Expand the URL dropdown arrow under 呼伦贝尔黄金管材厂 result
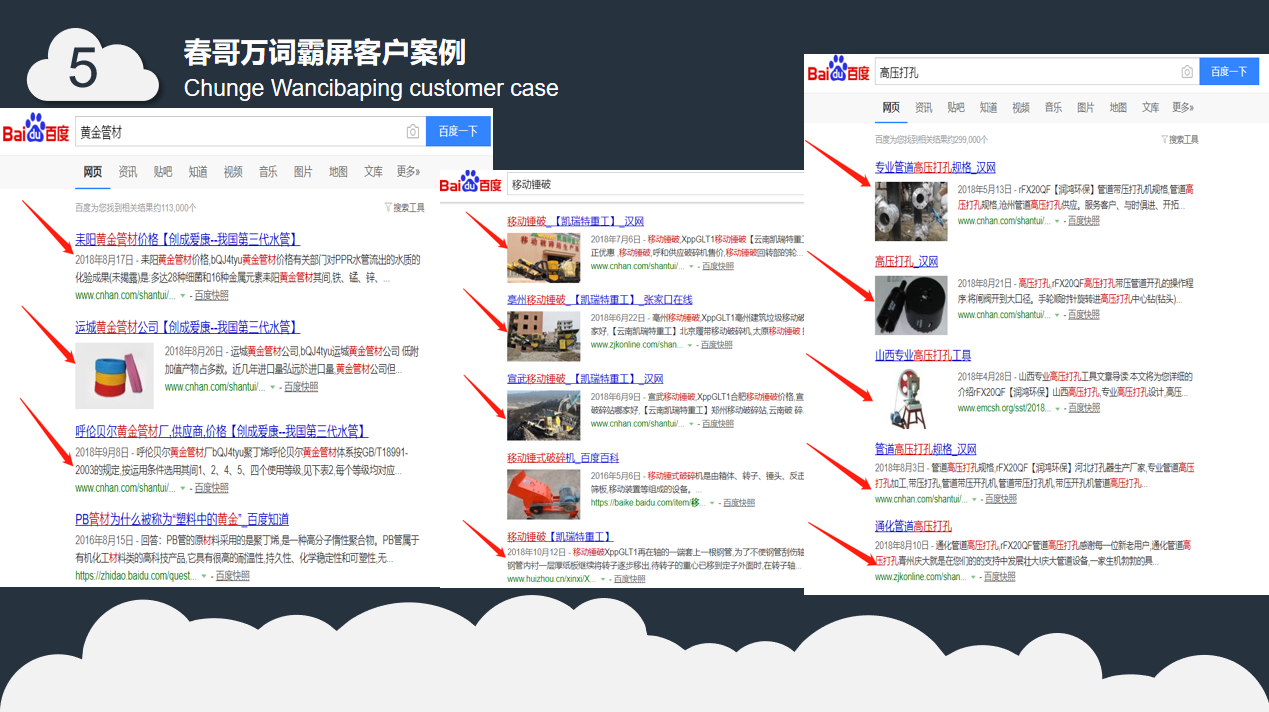Screen dimensions: 1269x712 [x=182, y=489]
